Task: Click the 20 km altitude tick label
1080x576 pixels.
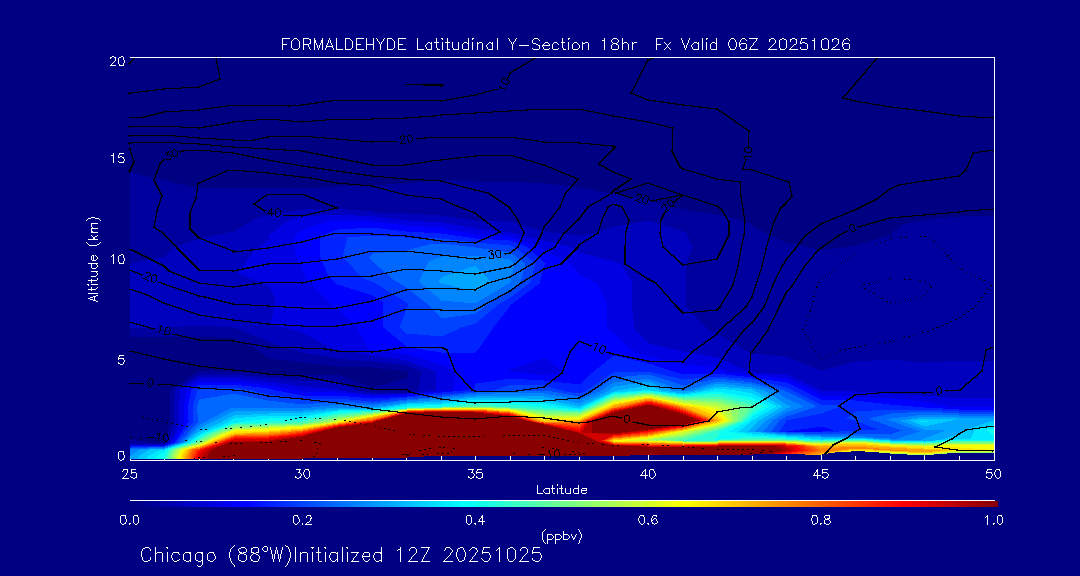Action: 115,61
